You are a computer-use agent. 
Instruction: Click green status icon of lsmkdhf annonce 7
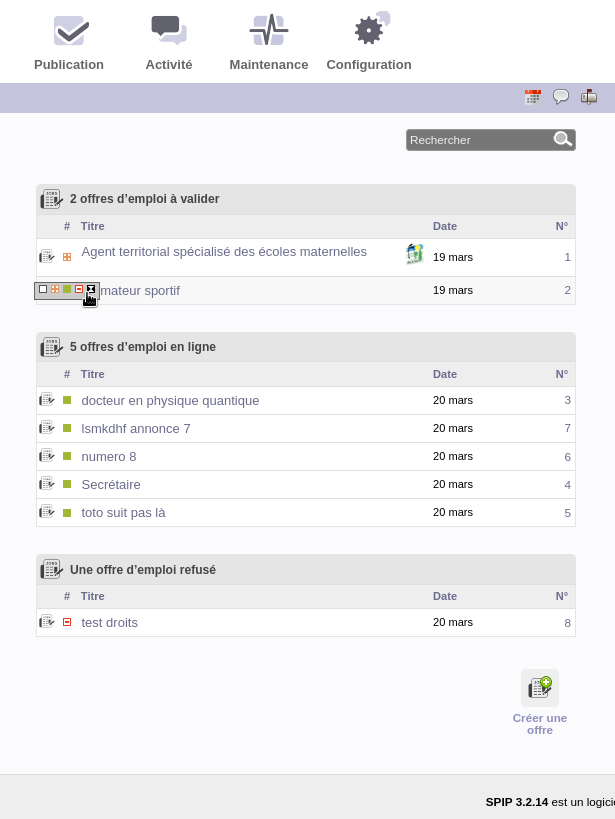point(67,428)
